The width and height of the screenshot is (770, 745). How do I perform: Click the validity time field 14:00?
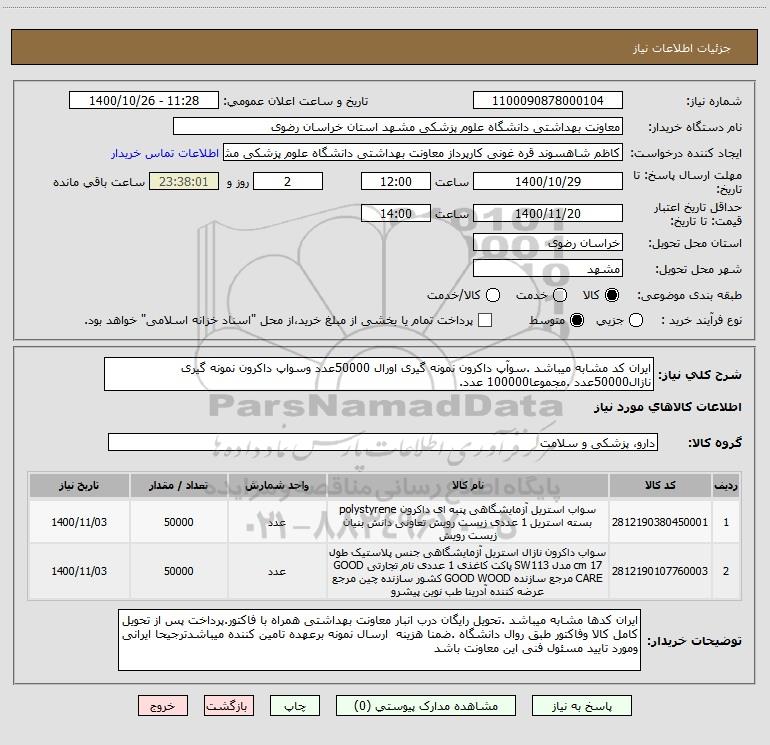[x=396, y=213]
